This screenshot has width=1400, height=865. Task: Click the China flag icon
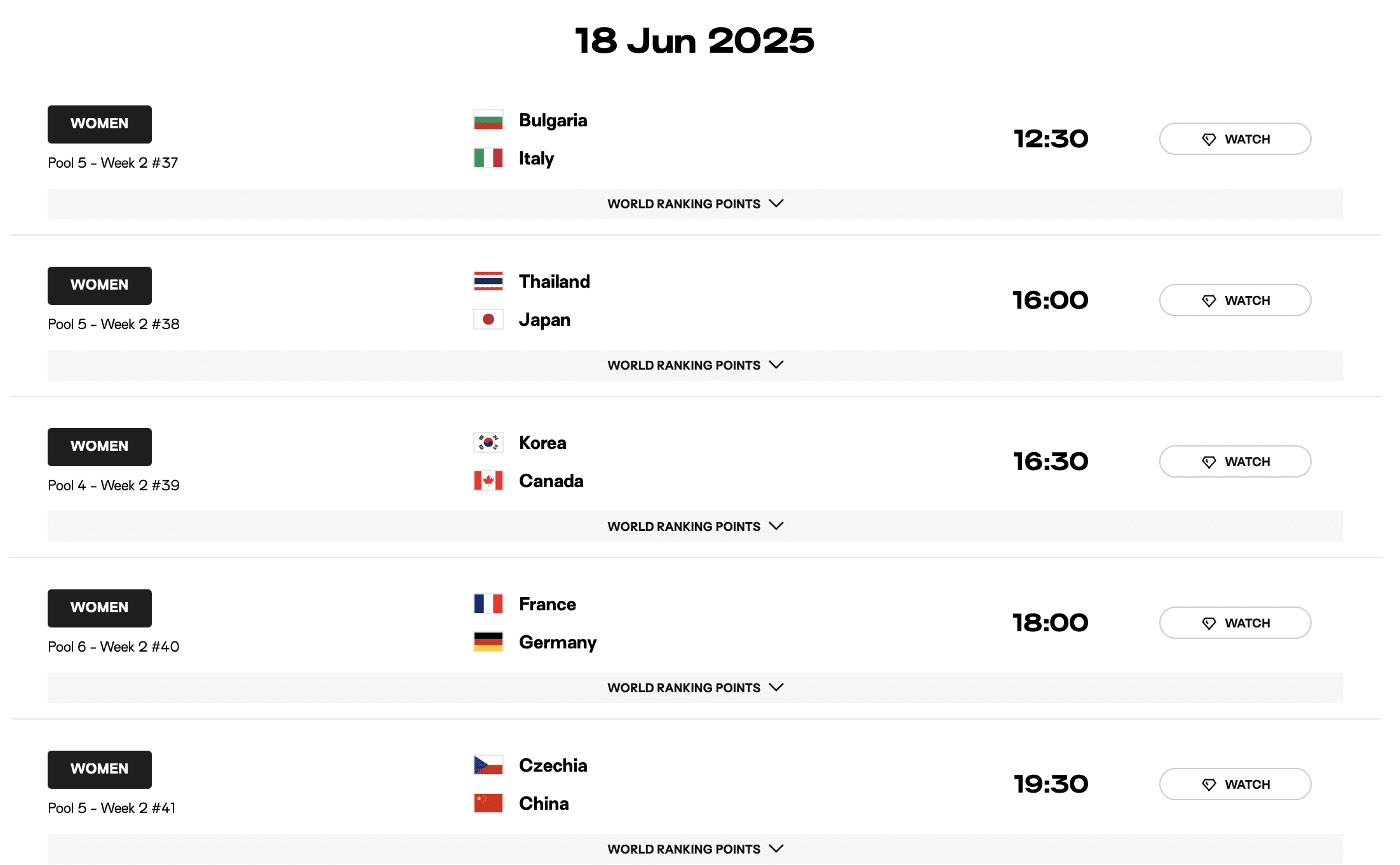pyautogui.click(x=488, y=803)
